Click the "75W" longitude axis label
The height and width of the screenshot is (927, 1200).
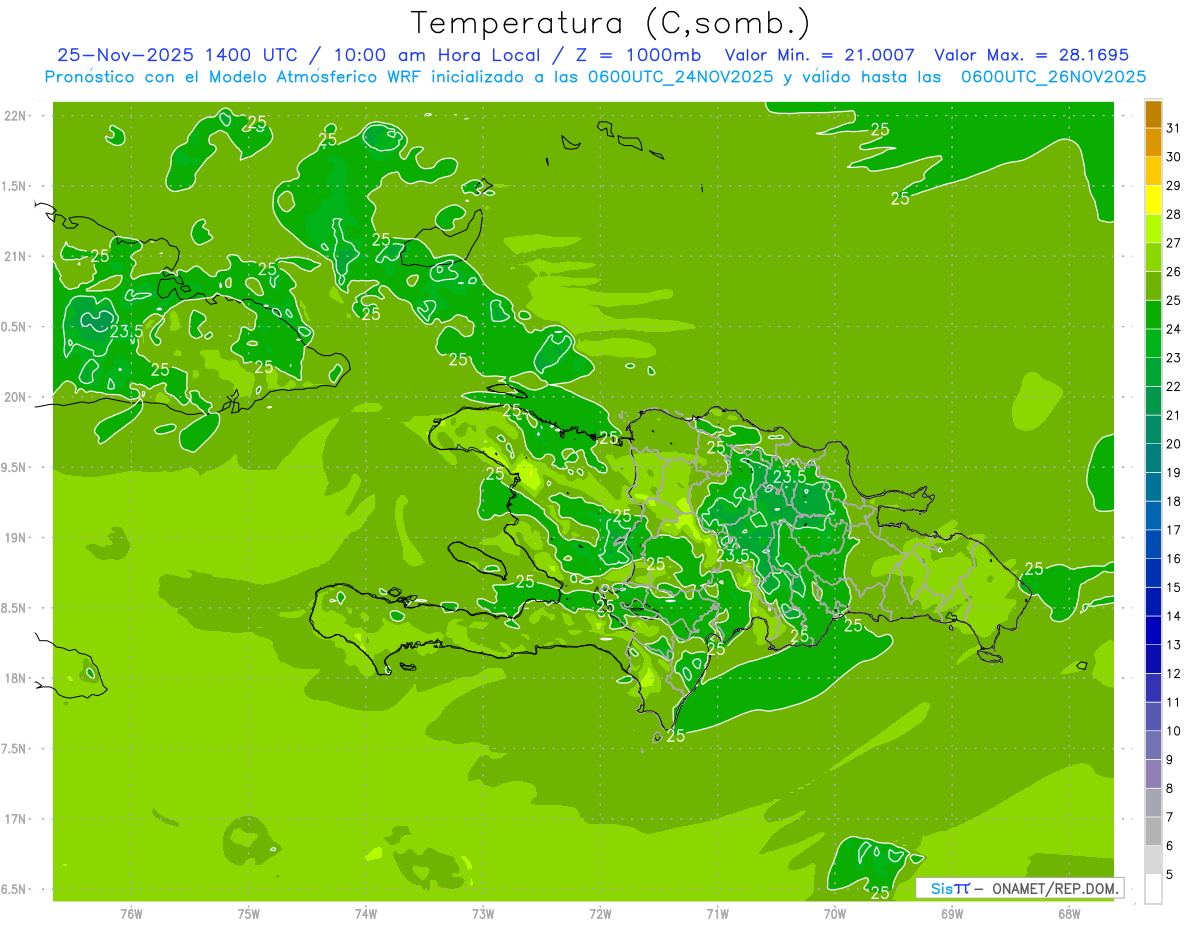[x=249, y=913]
